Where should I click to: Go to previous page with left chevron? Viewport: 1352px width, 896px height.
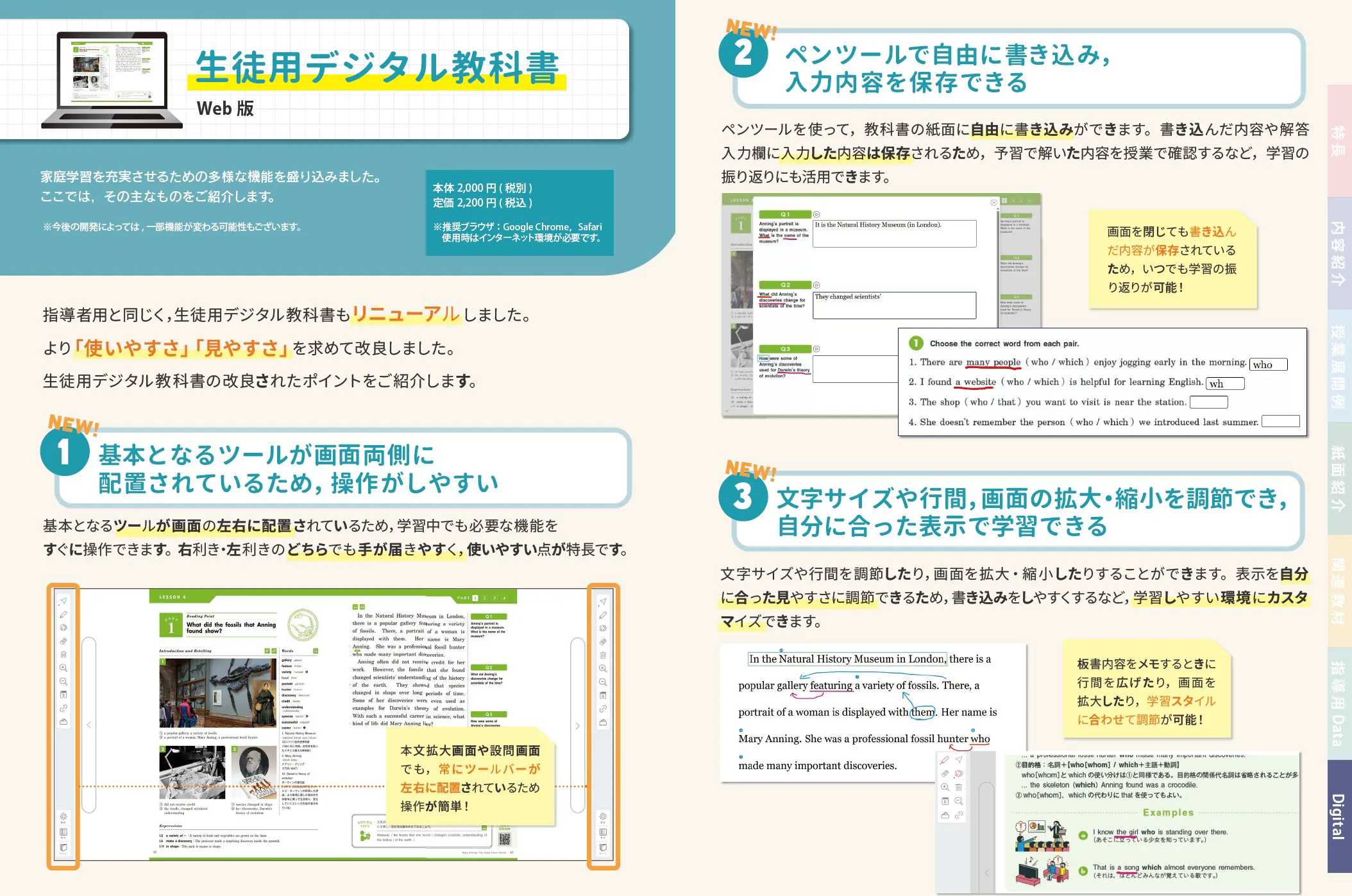click(x=89, y=725)
